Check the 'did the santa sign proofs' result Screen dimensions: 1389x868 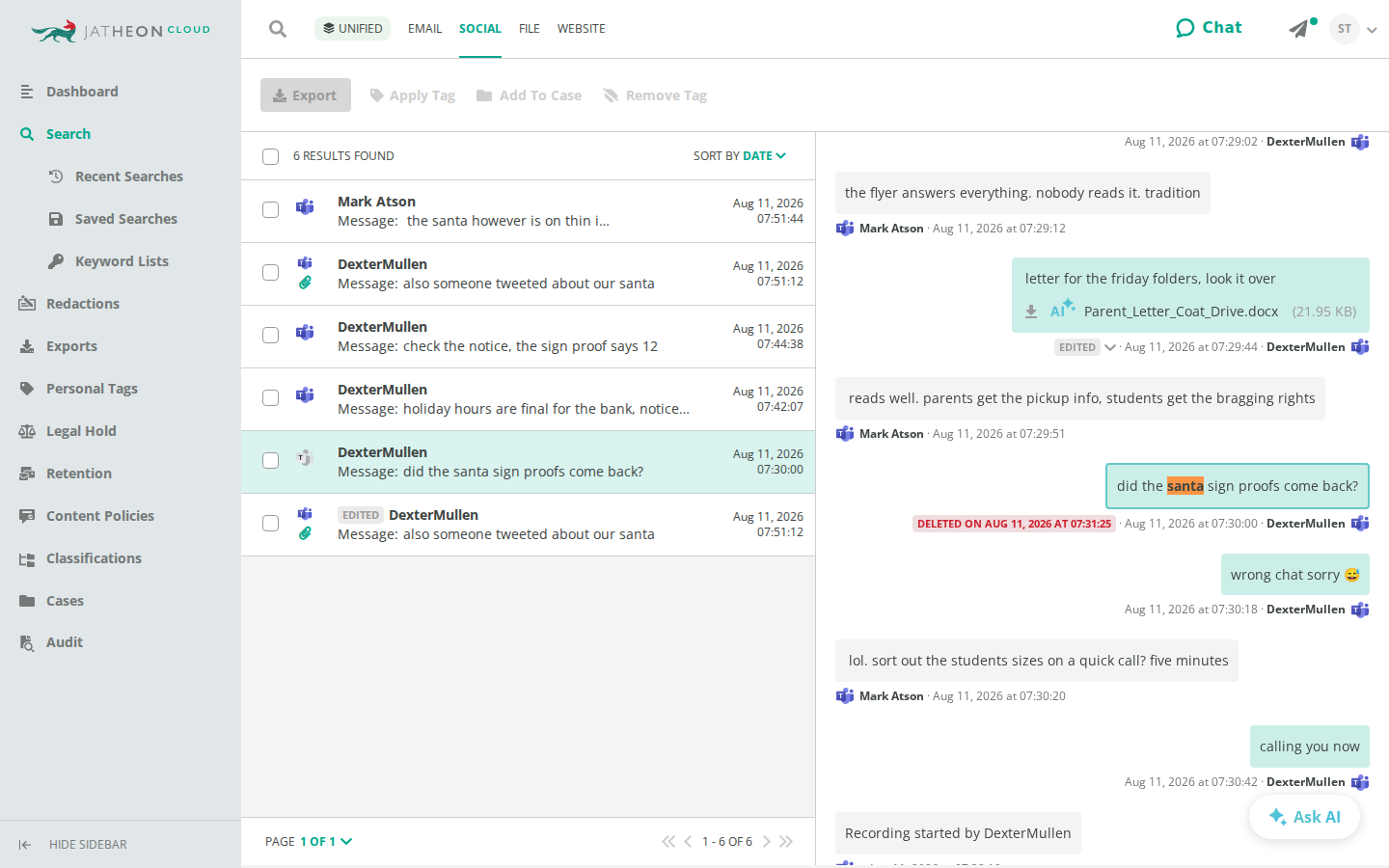point(271,461)
